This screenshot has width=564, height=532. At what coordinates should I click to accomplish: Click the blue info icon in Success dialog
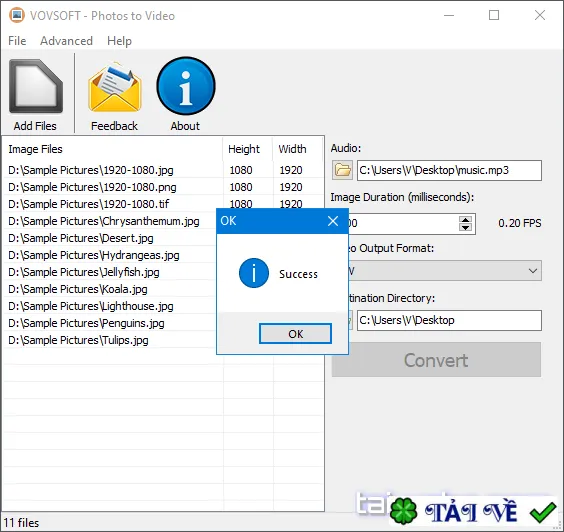(254, 273)
